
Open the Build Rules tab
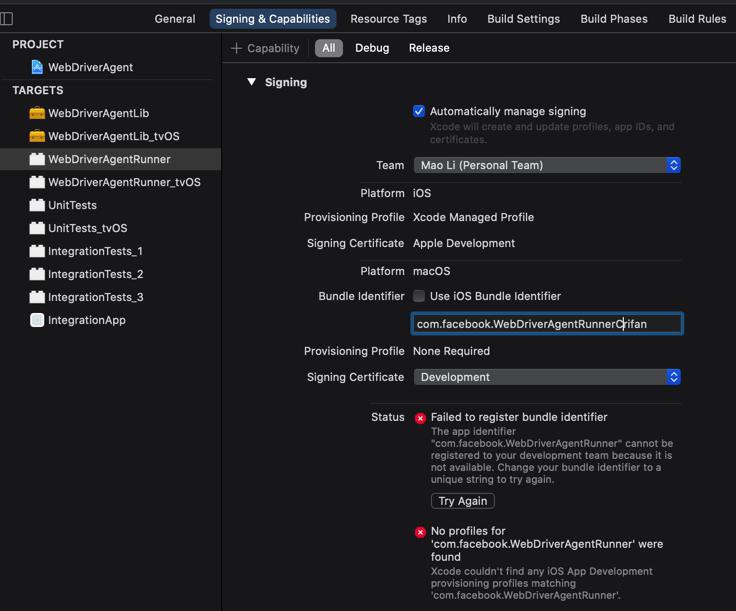tap(697, 19)
